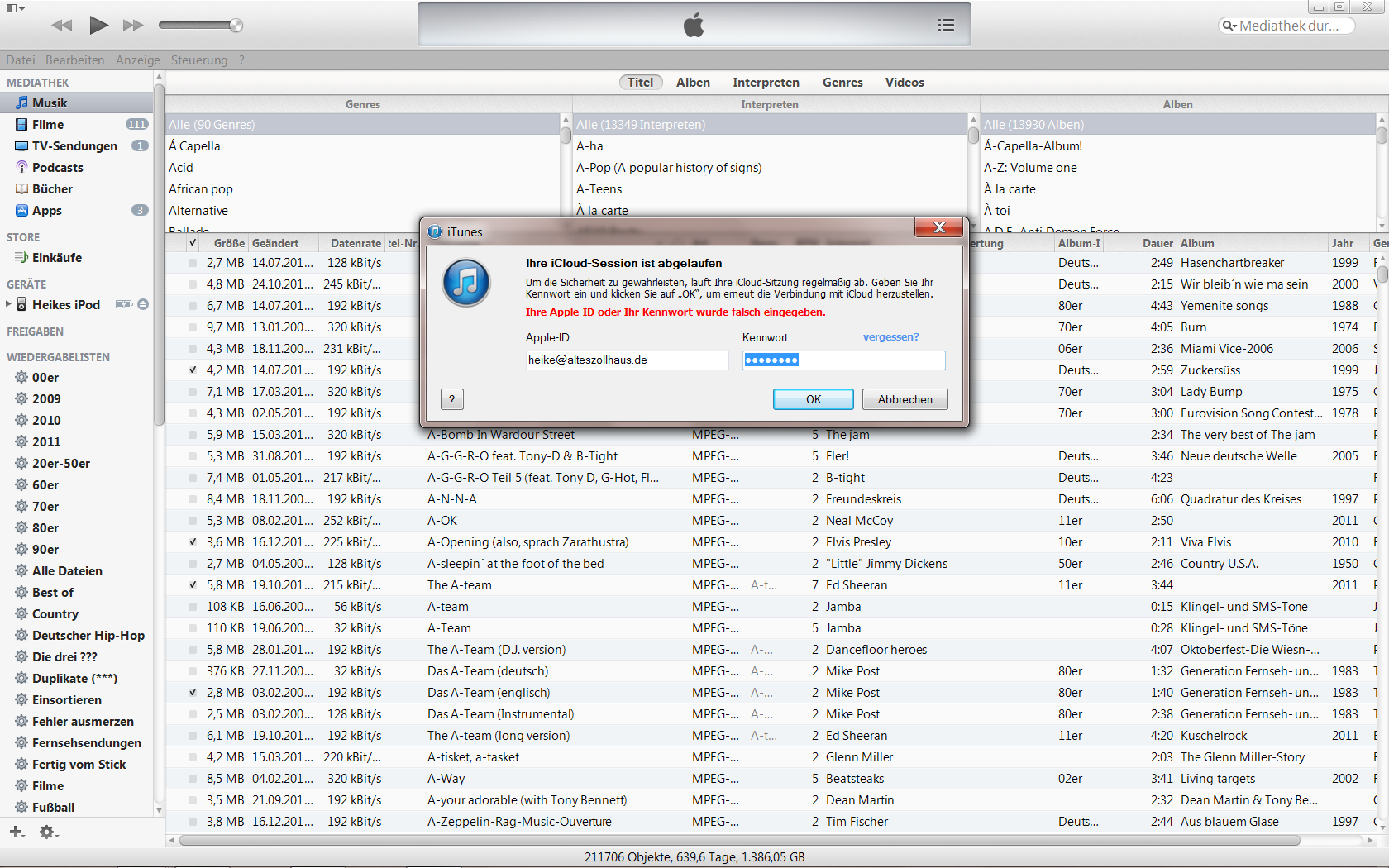Click the vergessen? password link
The height and width of the screenshot is (868, 1389).
tap(891, 337)
